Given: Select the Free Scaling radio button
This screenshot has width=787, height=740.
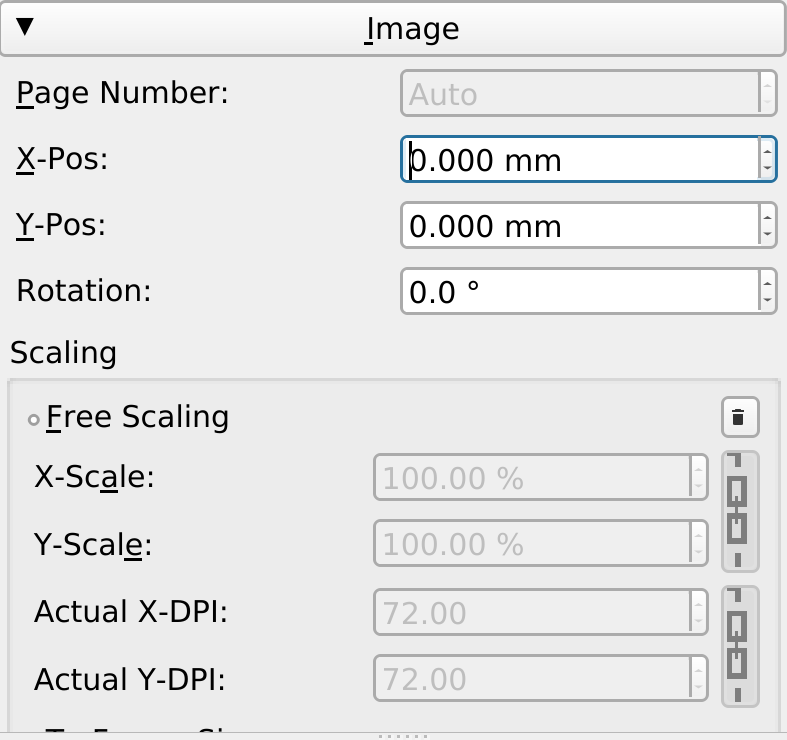Looking at the screenshot, I should tap(34, 419).
